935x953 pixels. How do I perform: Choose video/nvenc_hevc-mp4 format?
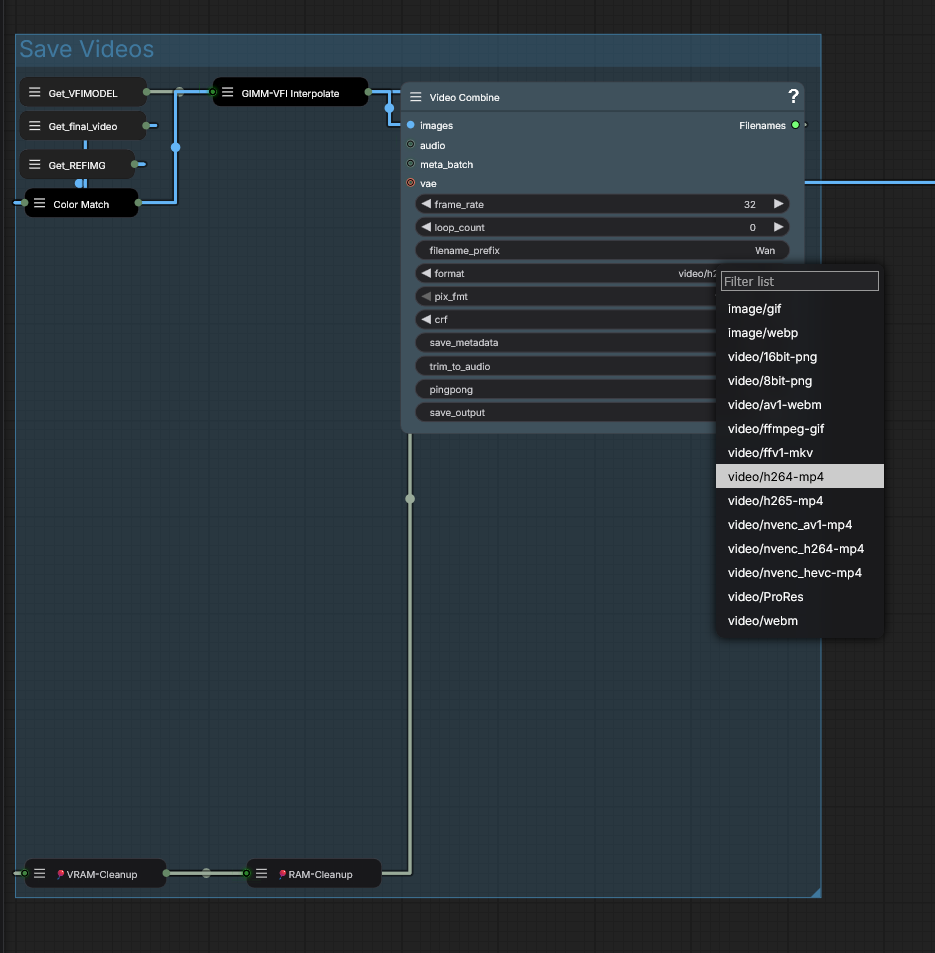pyautogui.click(x=799, y=573)
